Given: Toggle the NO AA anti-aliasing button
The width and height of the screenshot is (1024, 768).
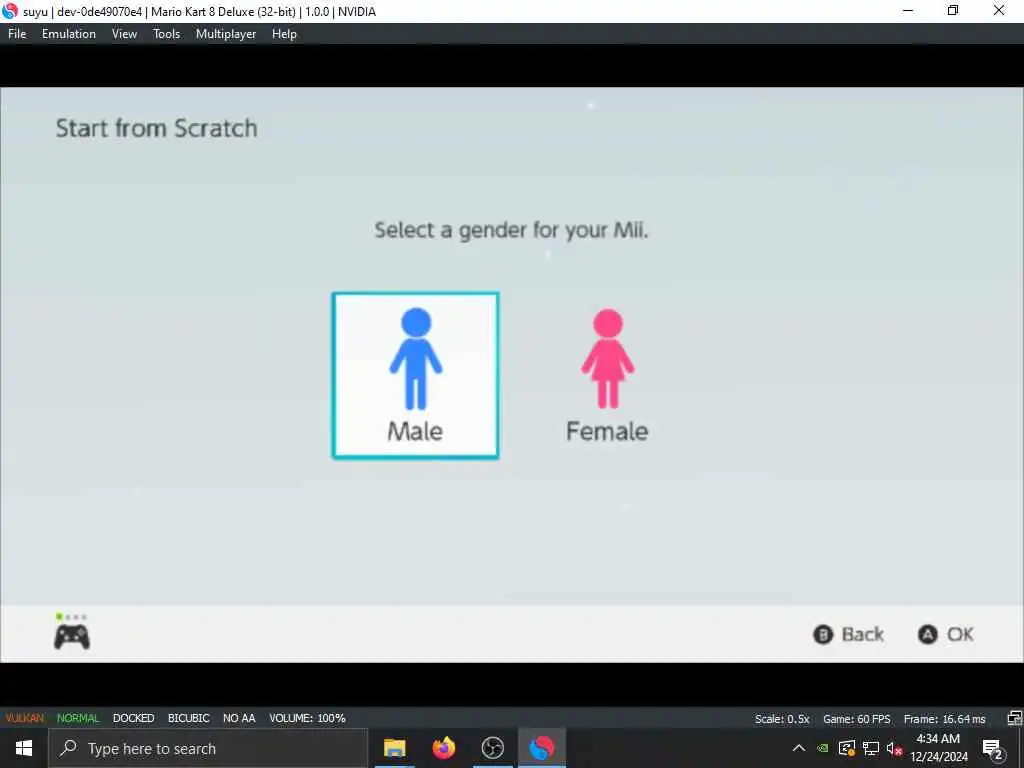Looking at the screenshot, I should [x=239, y=718].
